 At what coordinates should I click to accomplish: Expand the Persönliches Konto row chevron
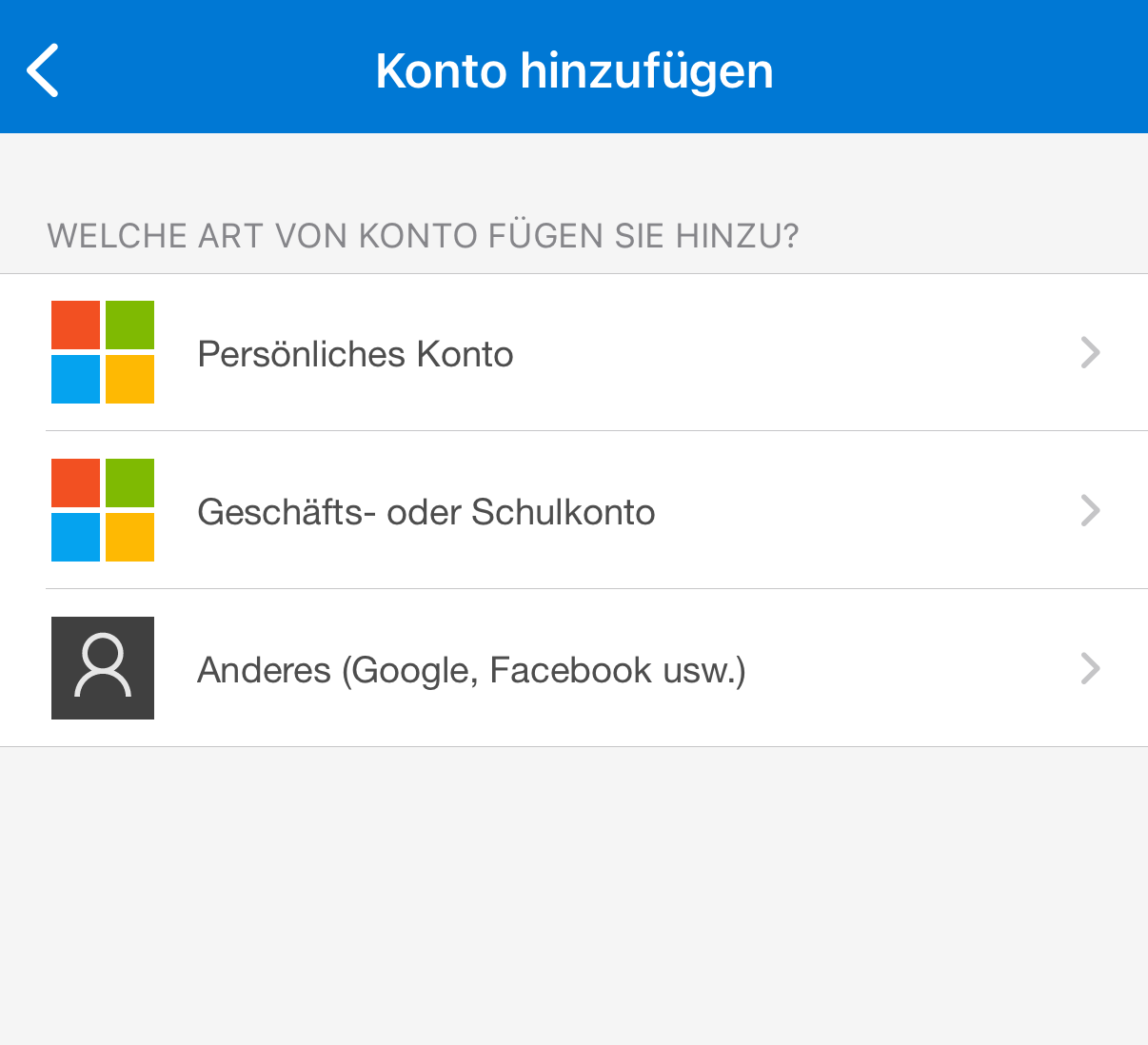(1091, 353)
